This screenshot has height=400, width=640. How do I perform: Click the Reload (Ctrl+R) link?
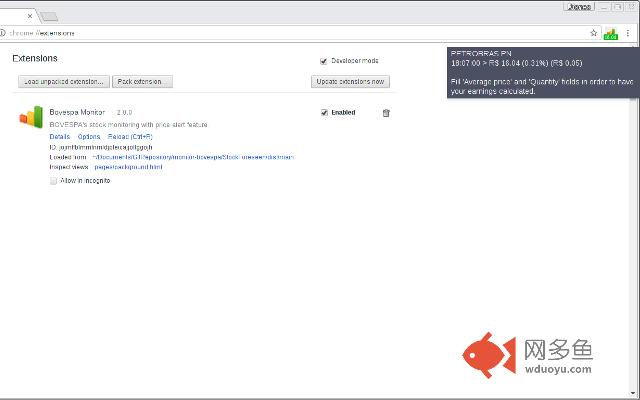(x=130, y=137)
